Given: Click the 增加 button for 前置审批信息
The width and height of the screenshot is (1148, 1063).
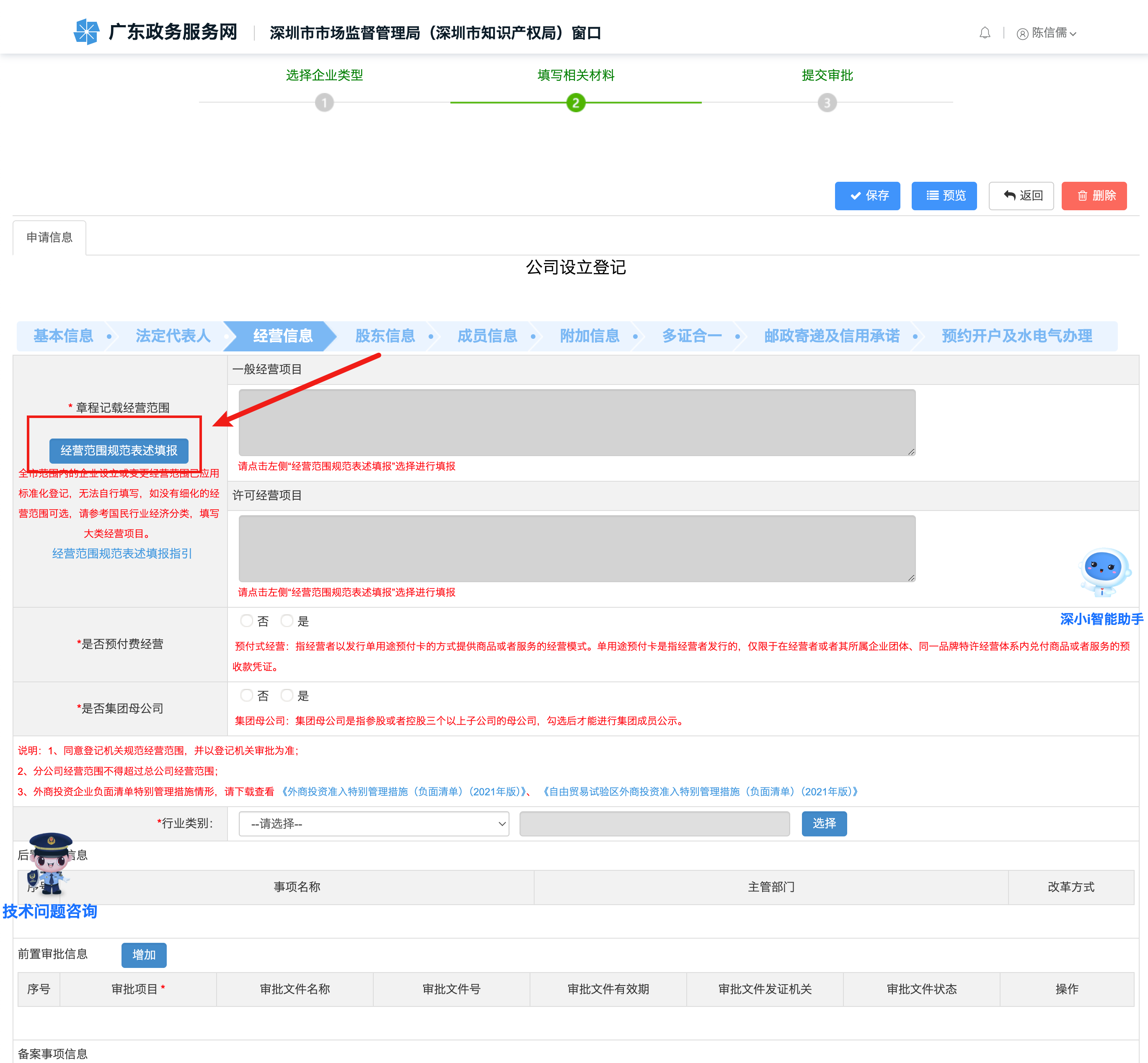Looking at the screenshot, I should [x=144, y=955].
